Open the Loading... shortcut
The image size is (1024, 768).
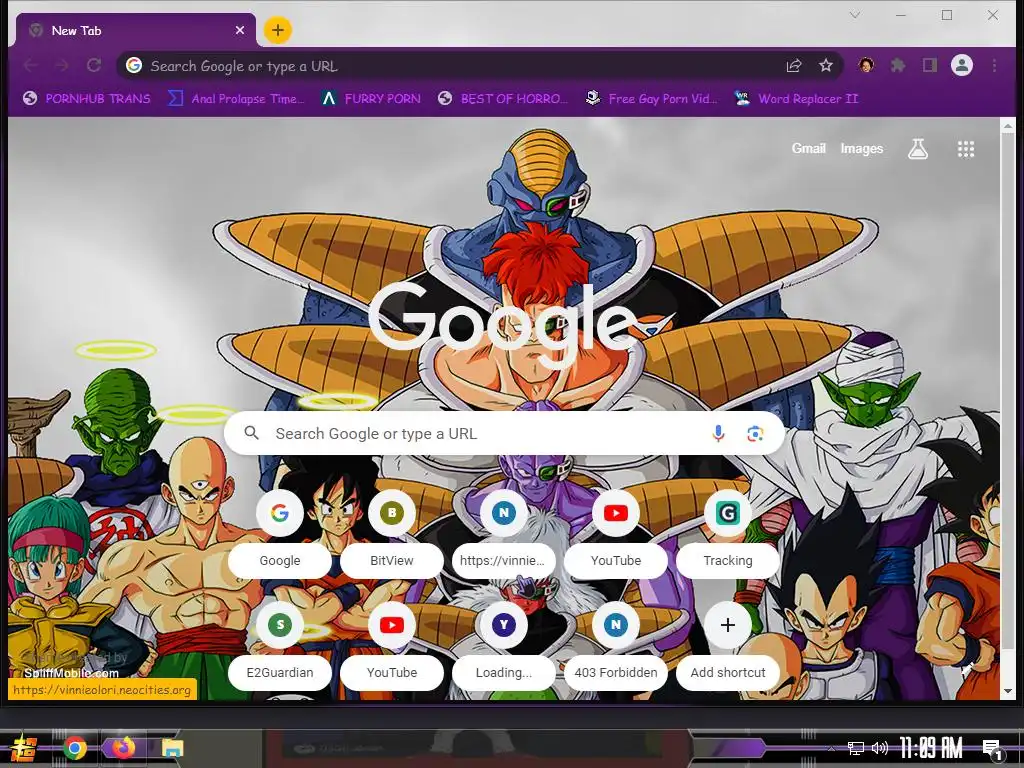(x=504, y=647)
